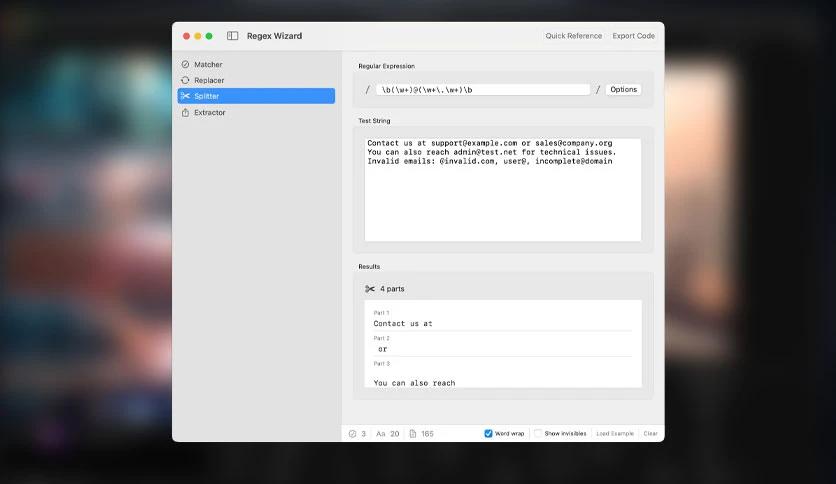Click the character count Aa icon
This screenshot has height=484, width=836.
point(381,434)
